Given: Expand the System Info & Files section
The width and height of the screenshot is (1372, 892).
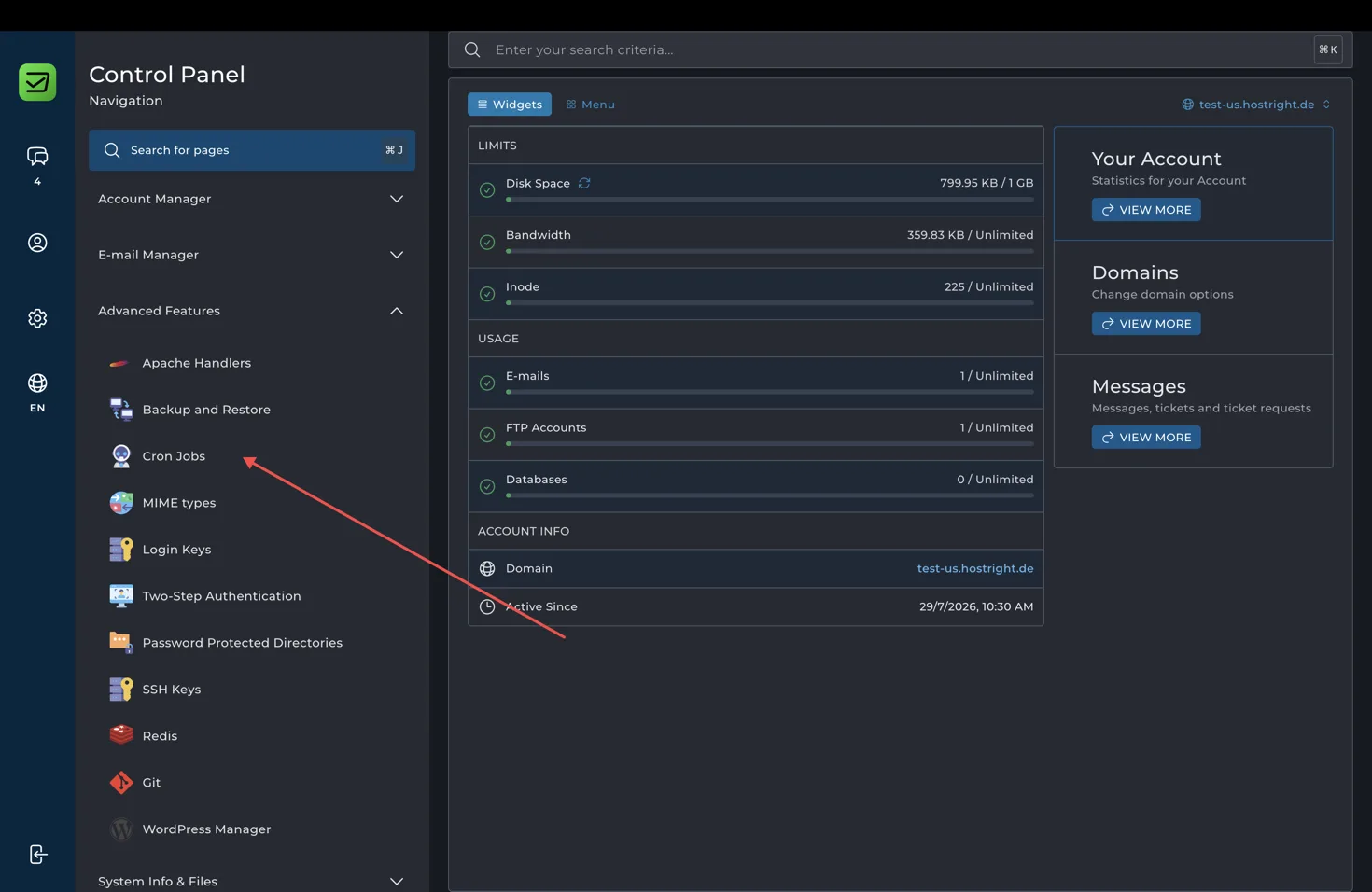Looking at the screenshot, I should click(x=252, y=881).
